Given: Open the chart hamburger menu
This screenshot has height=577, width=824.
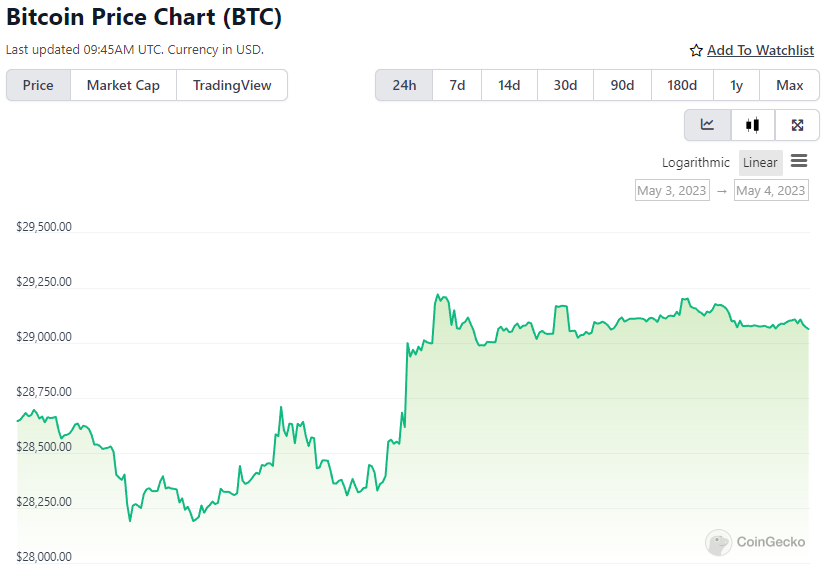Looking at the screenshot, I should tap(799, 161).
